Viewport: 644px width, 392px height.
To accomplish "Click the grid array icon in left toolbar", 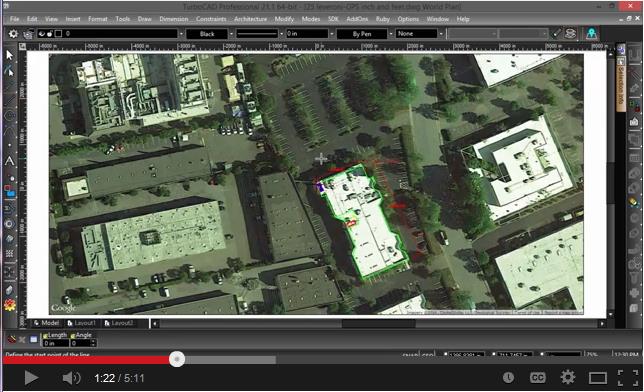I will 9,254.
